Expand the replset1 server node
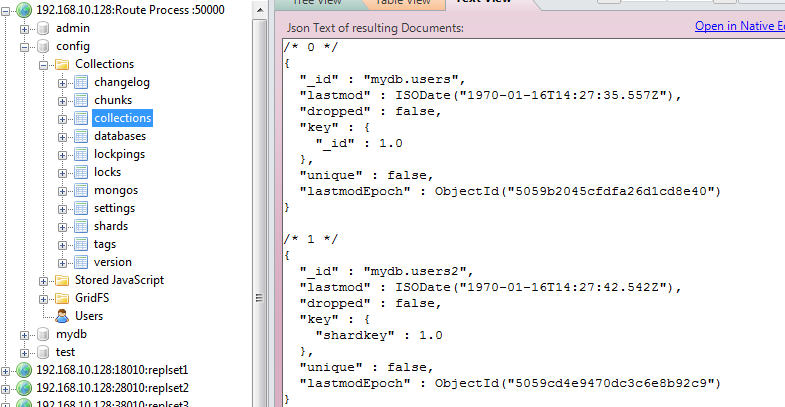The image size is (785, 407). coord(6,371)
